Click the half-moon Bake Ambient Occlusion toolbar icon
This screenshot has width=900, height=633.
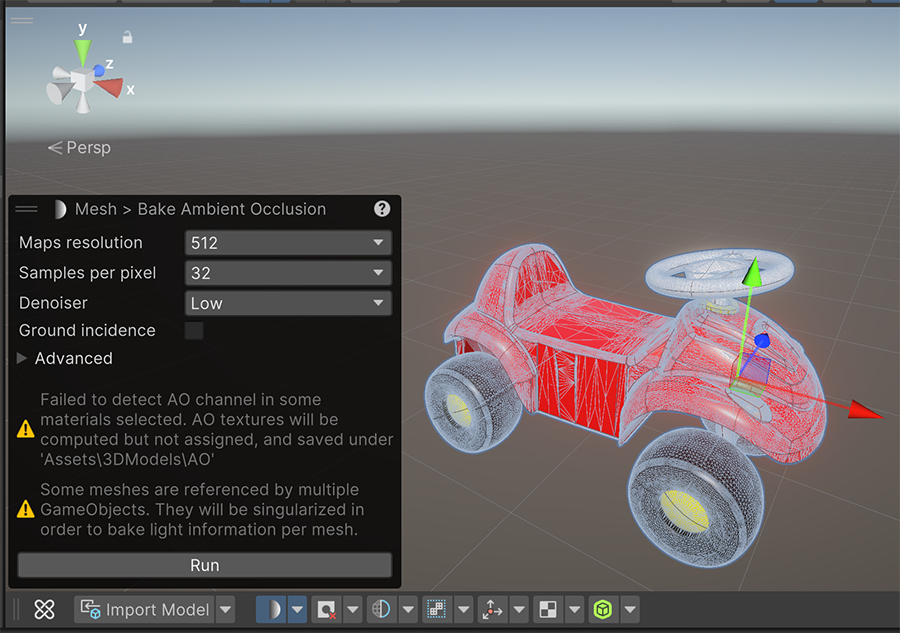pyautogui.click(x=270, y=609)
